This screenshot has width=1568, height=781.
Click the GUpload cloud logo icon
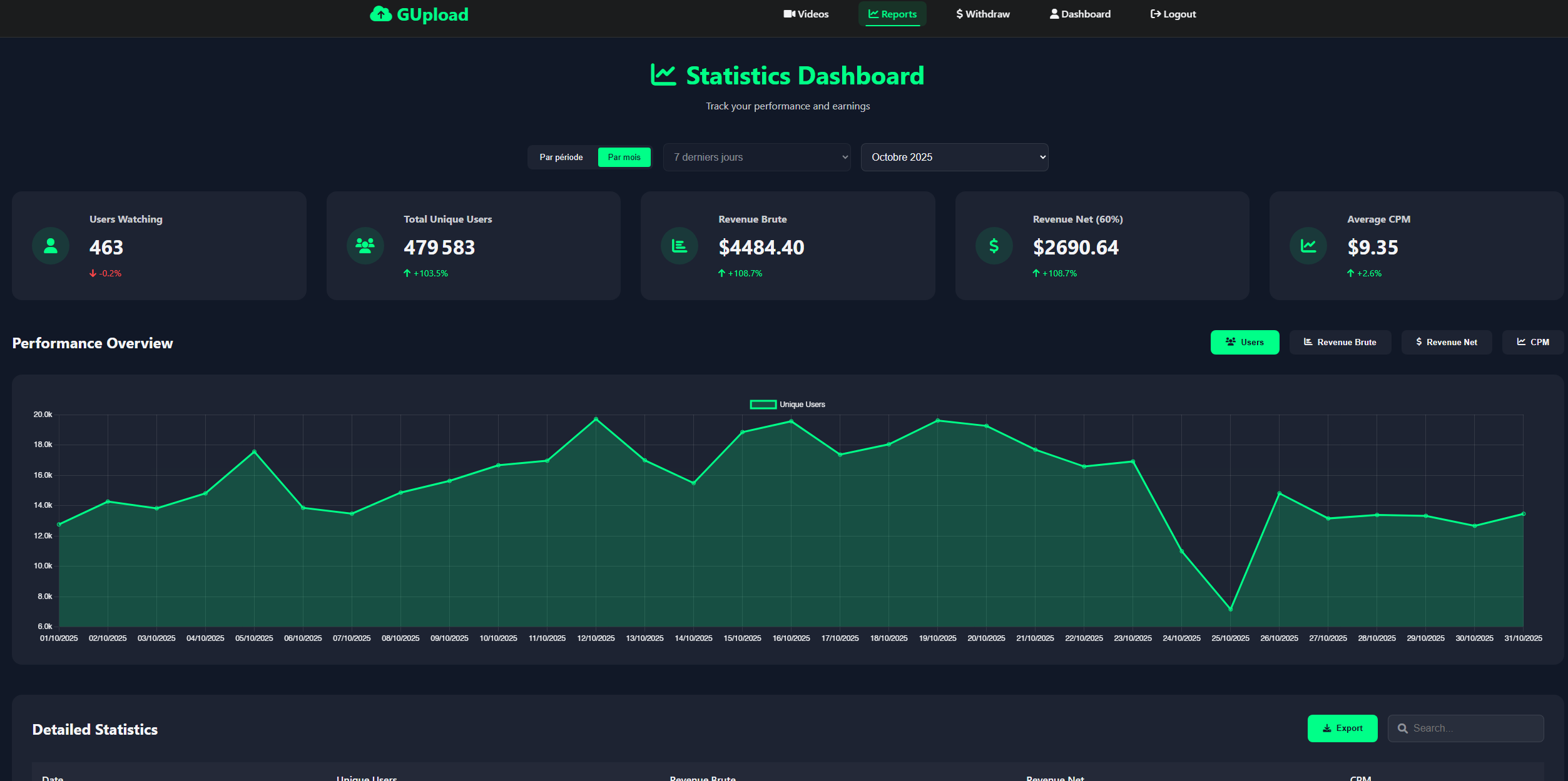tap(380, 14)
